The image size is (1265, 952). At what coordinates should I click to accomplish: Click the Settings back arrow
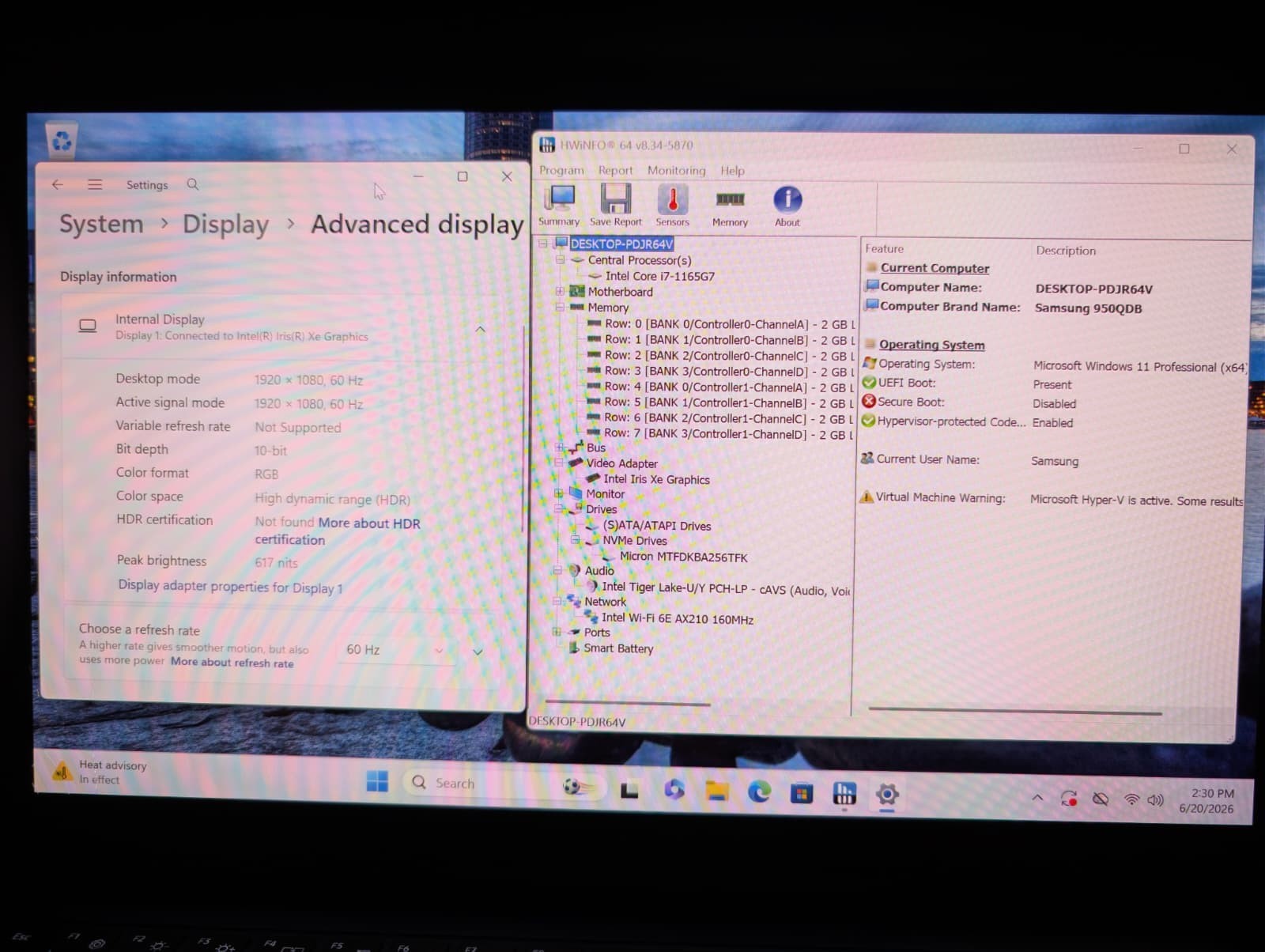(57, 184)
